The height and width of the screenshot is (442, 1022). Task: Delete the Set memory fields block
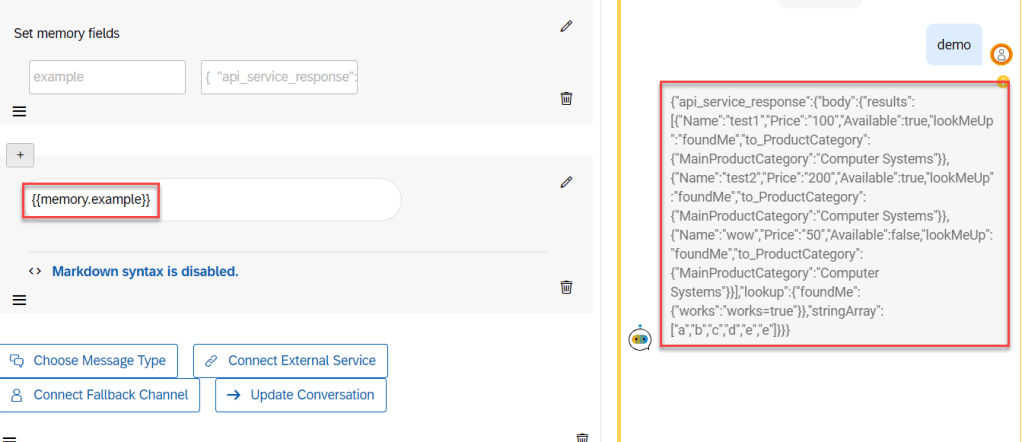pos(566,98)
